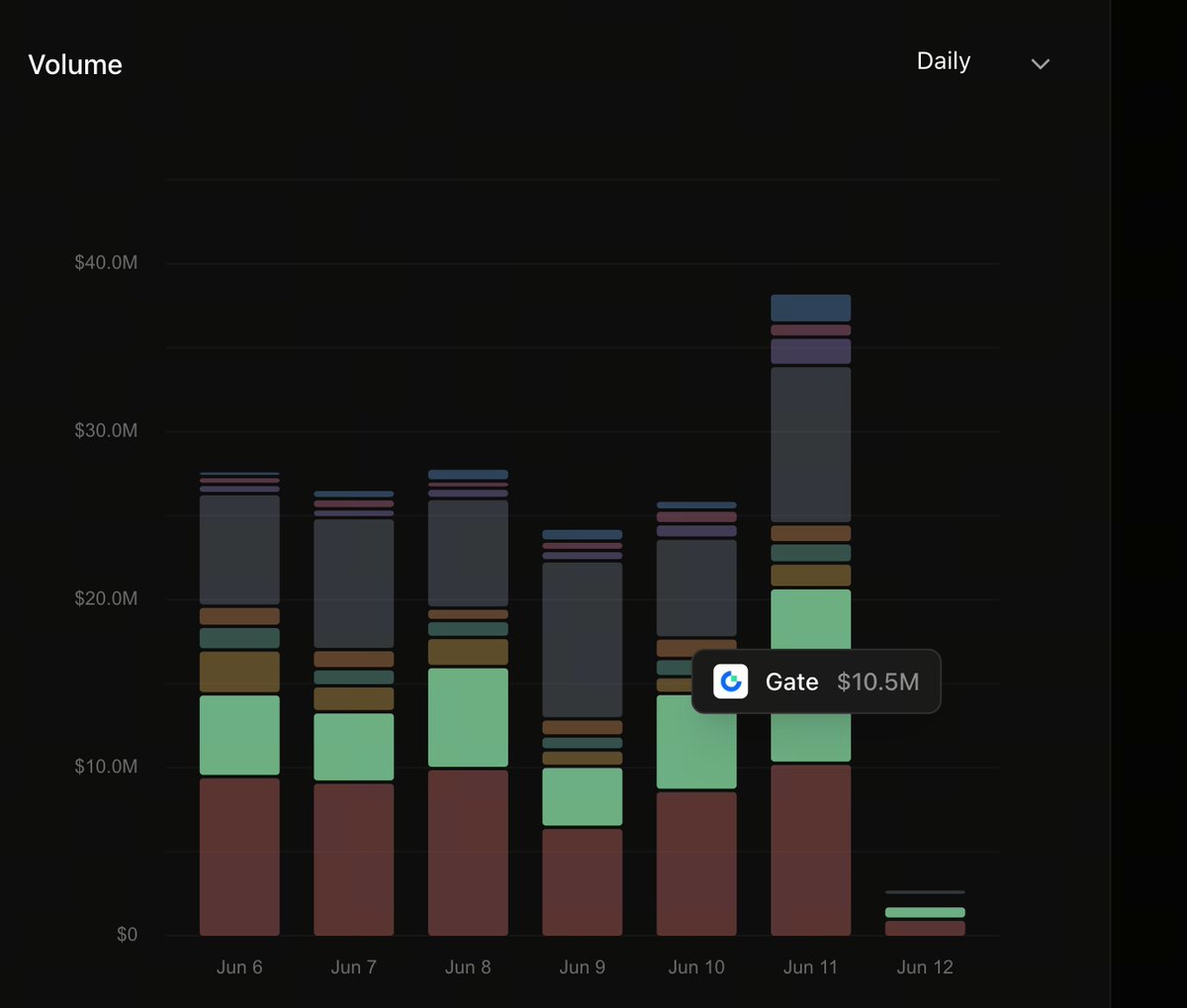Click the "$0" axis label
This screenshot has height=1008, width=1187.
tap(127, 935)
